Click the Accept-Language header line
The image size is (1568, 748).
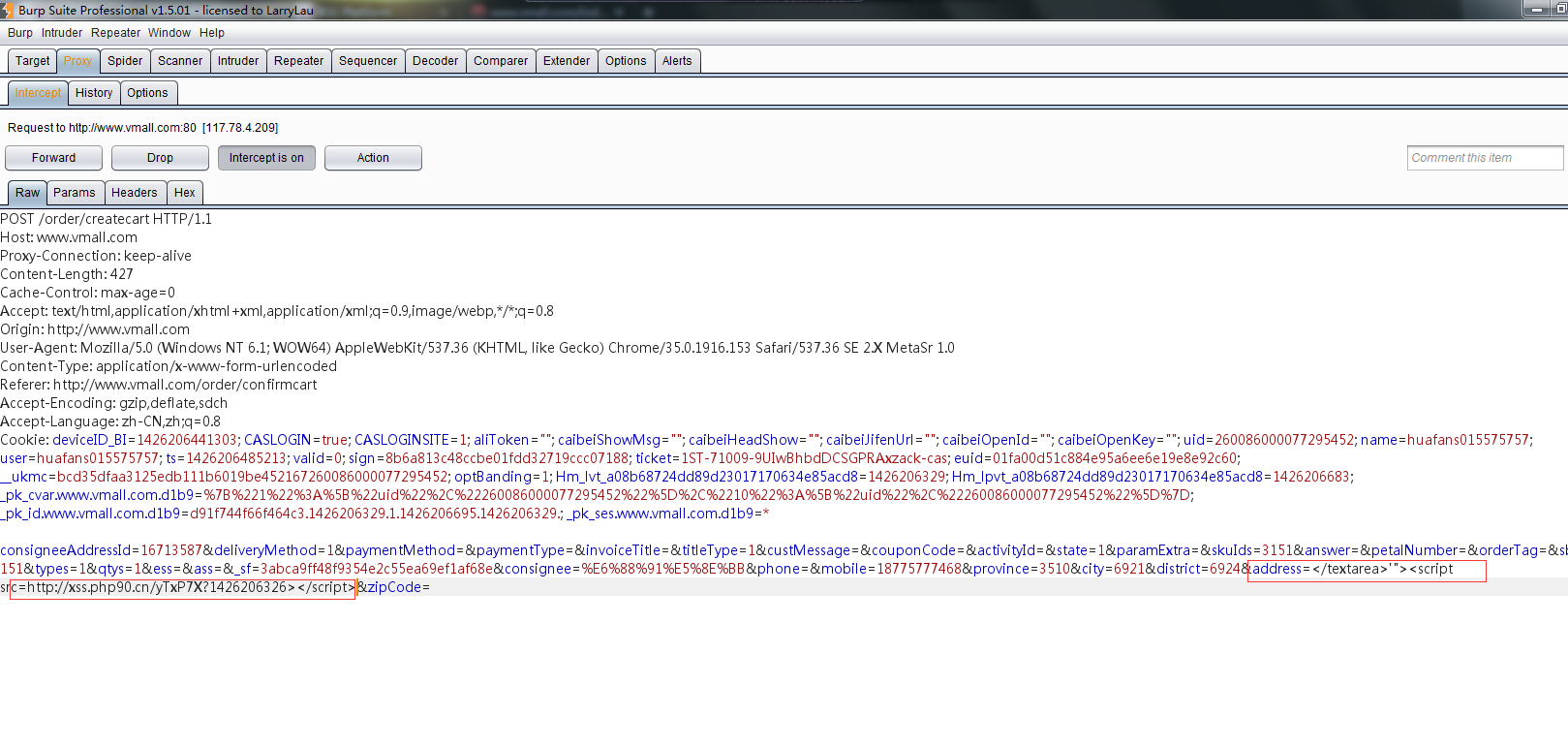pyautogui.click(x=110, y=421)
